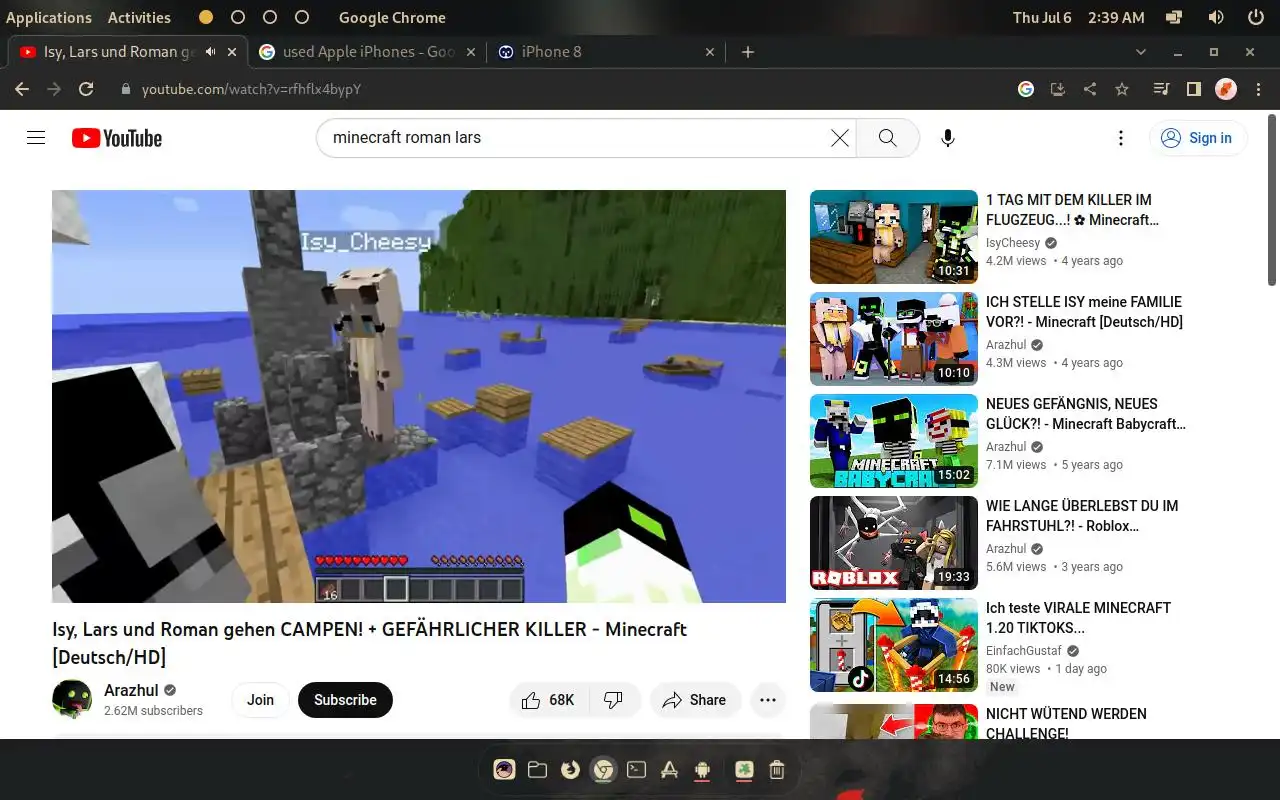Image resolution: width=1280 pixels, height=800 pixels.
Task: Open the top bar display/windows indicator
Action: (1174, 17)
